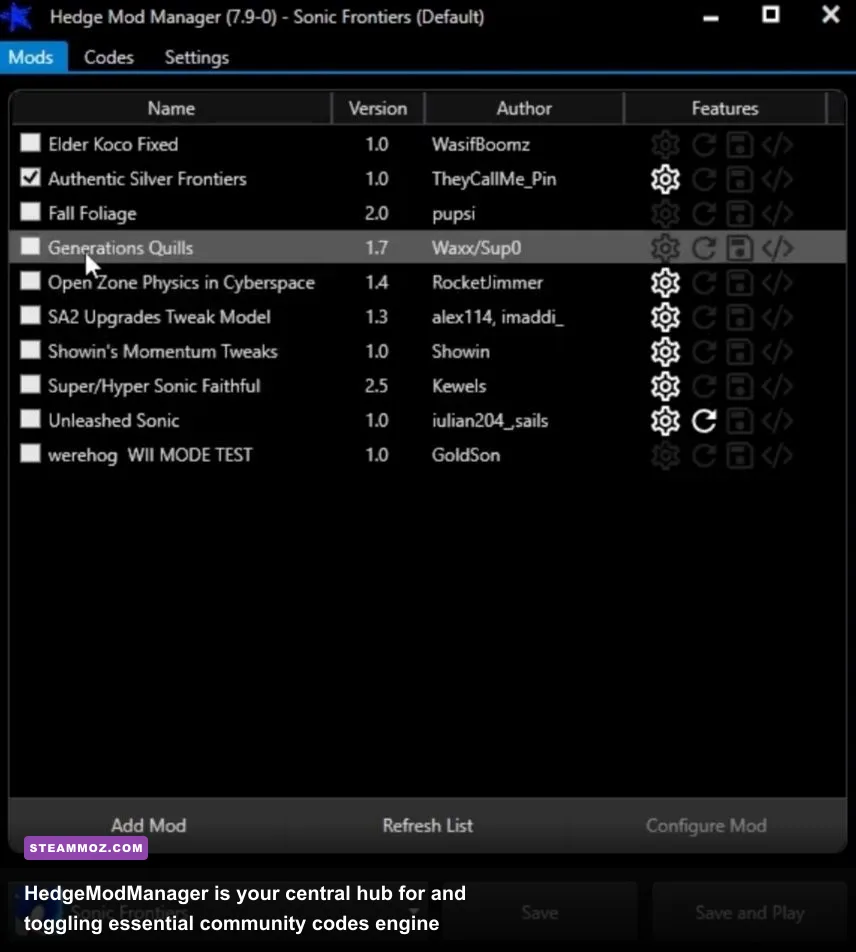Maximize the Hedge Mod Manager window
The height and width of the screenshot is (952, 856).
pyautogui.click(x=770, y=15)
